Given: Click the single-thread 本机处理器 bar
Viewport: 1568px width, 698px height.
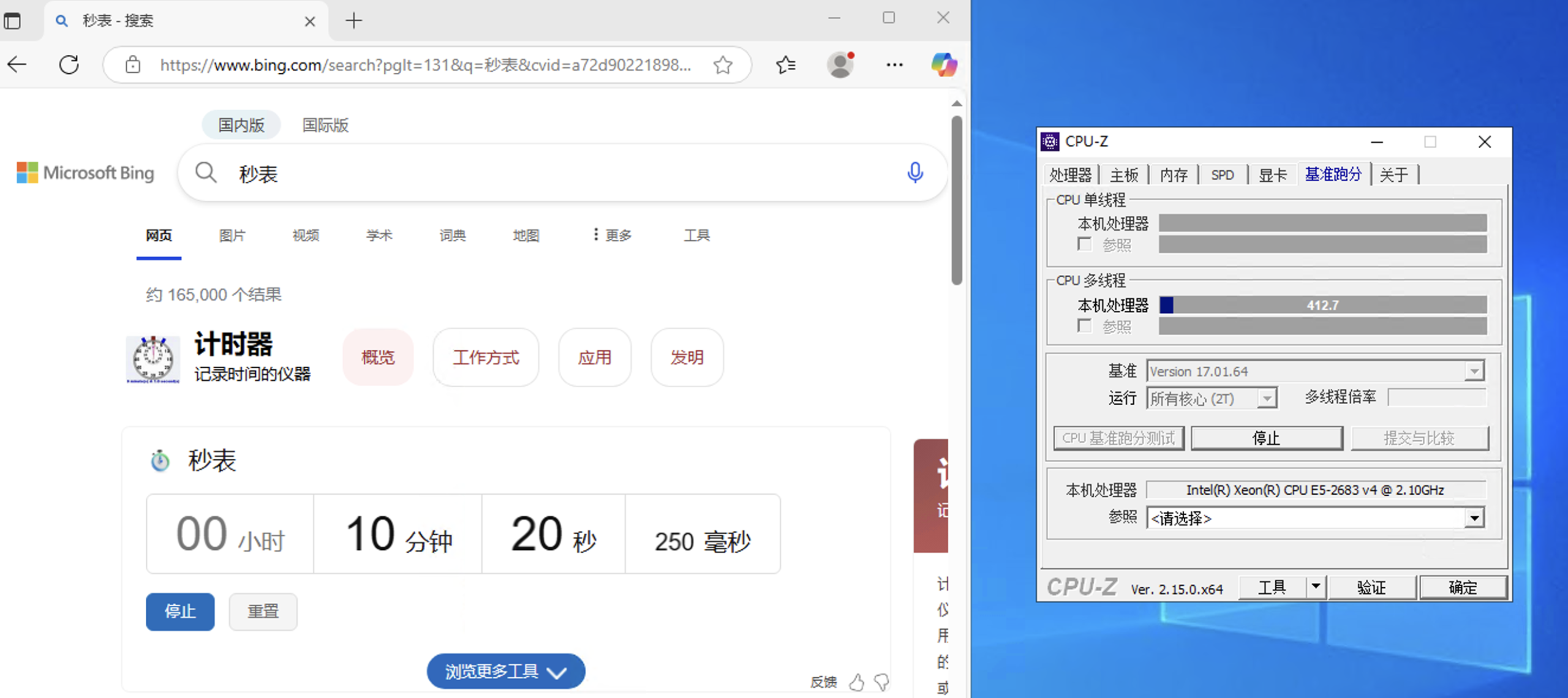Looking at the screenshot, I should pyautogui.click(x=1322, y=223).
